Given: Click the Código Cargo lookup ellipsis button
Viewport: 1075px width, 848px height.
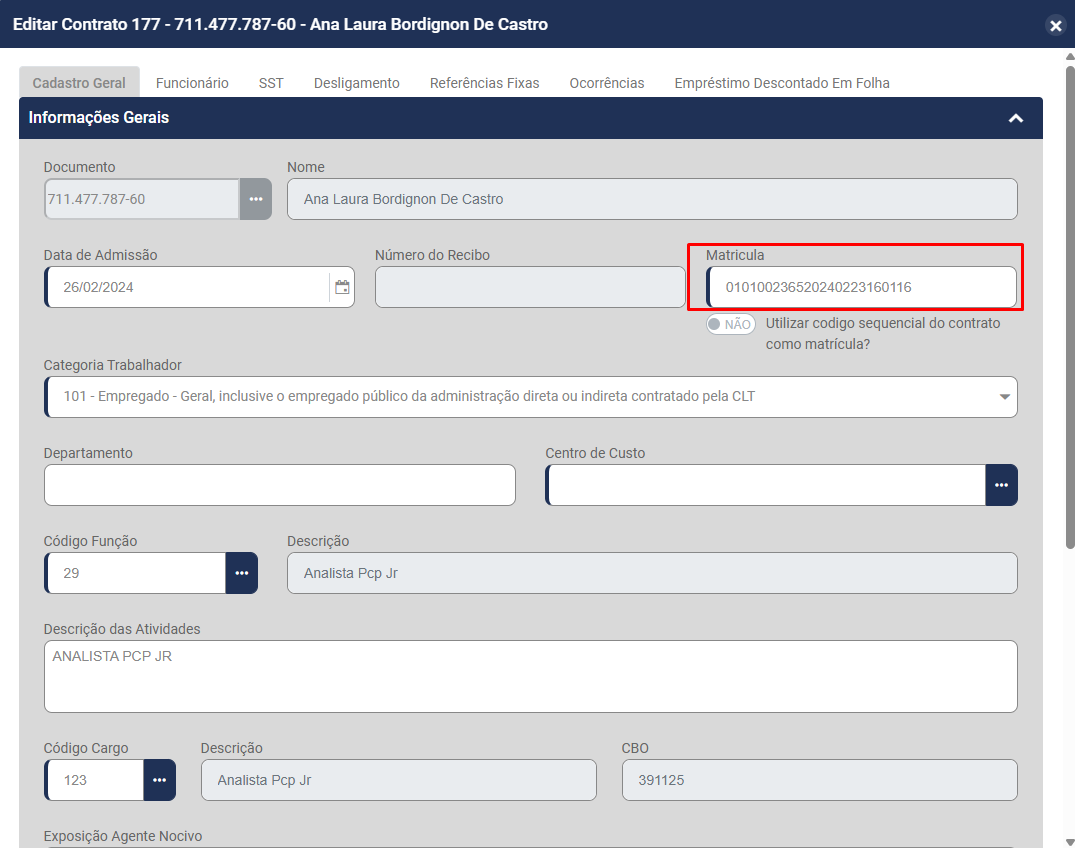Looking at the screenshot, I should click(x=159, y=780).
